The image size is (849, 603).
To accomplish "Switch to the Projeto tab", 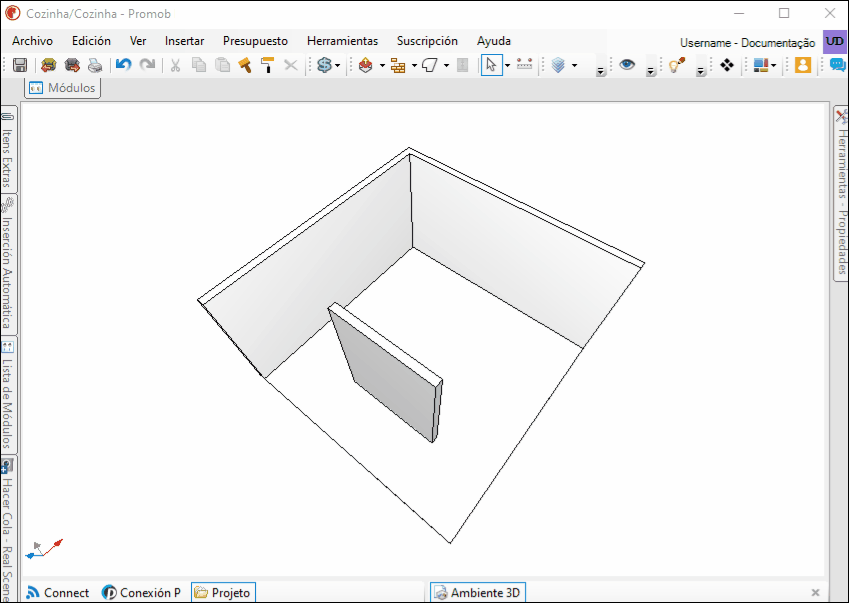I will [223, 593].
